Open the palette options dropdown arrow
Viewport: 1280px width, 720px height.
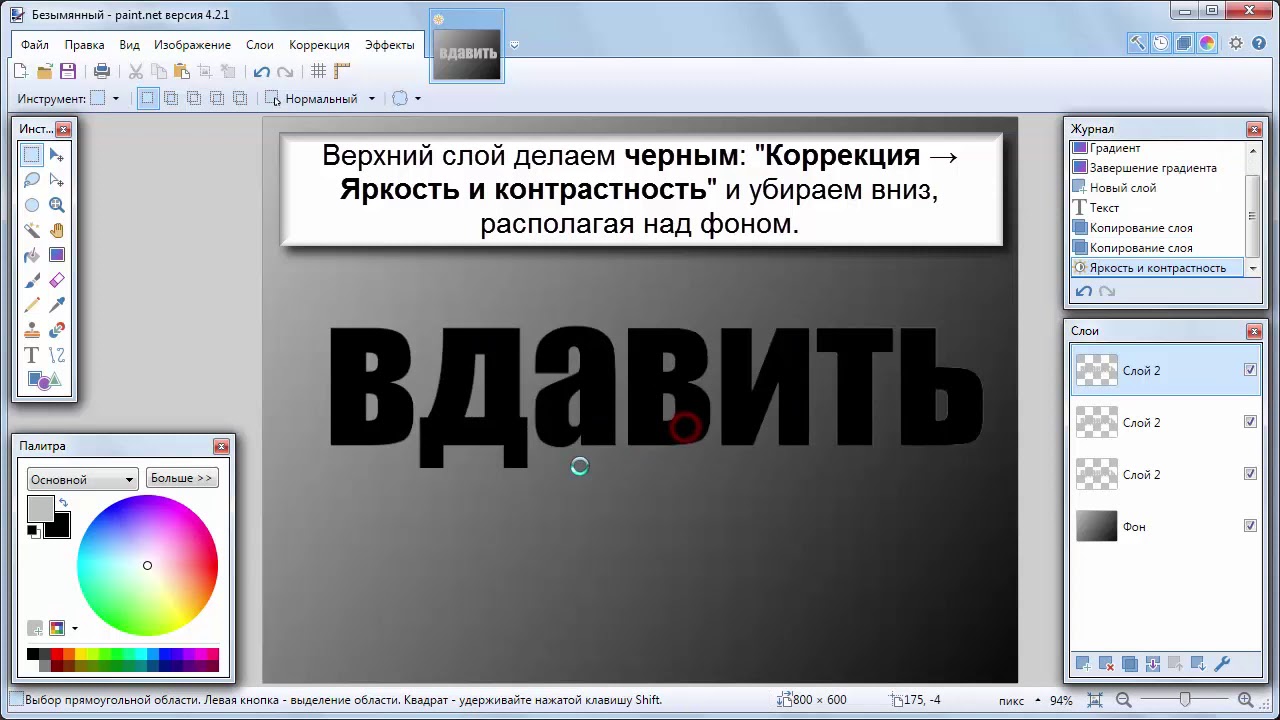tap(74, 628)
